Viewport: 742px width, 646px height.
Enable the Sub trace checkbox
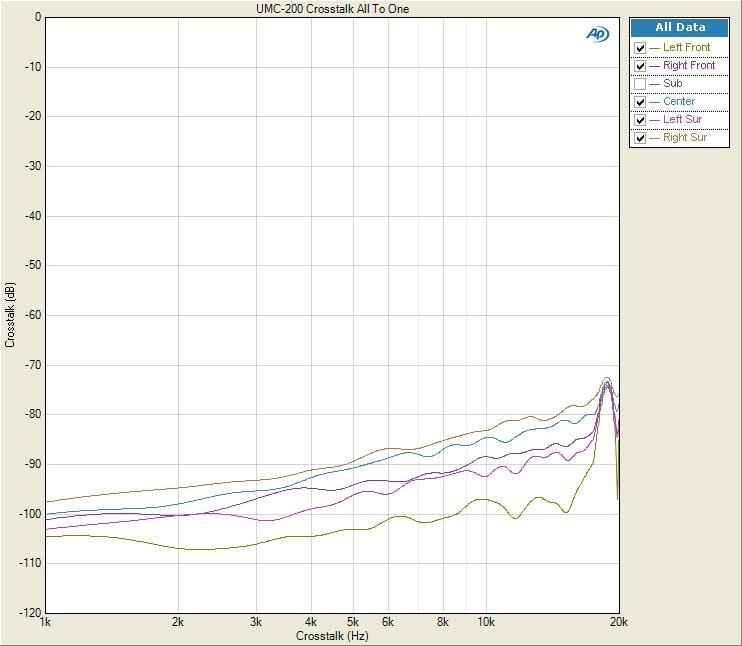640,84
